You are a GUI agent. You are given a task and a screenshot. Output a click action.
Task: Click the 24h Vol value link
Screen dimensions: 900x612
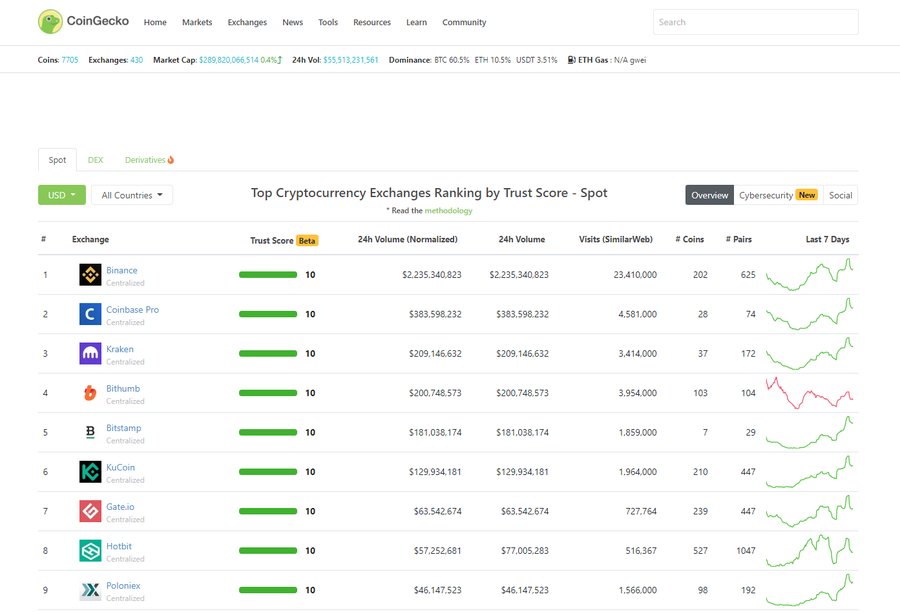[x=351, y=60]
